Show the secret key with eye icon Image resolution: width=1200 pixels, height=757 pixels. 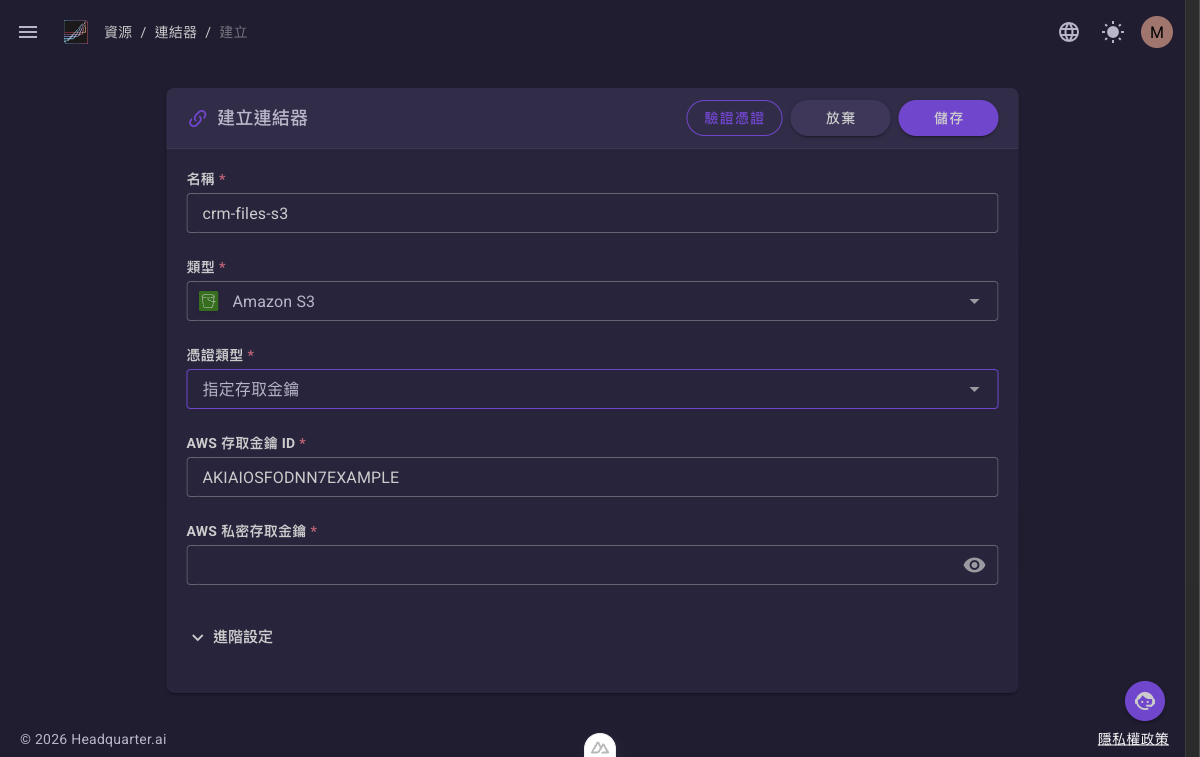(x=974, y=565)
